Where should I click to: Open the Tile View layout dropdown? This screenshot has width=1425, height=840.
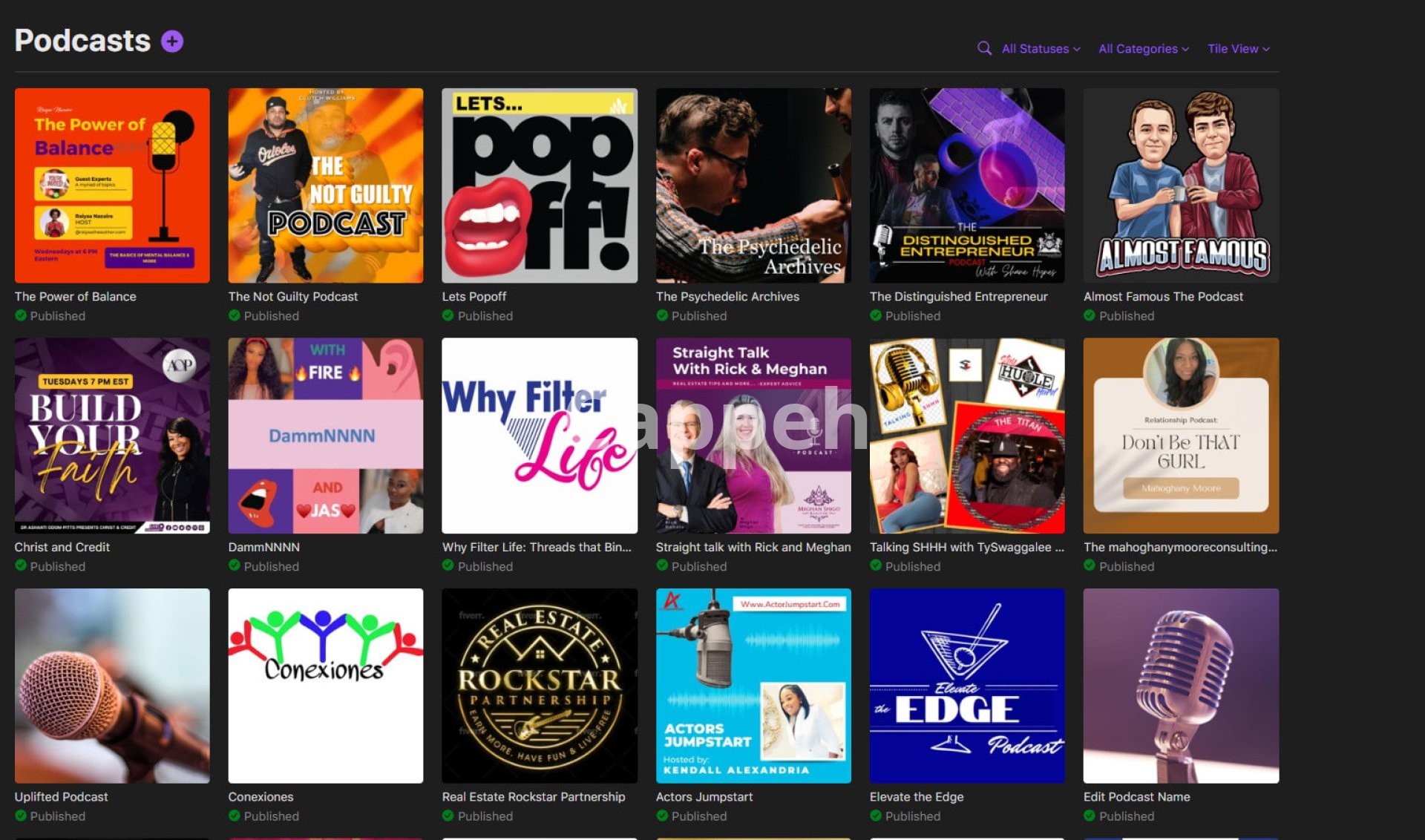pyautogui.click(x=1238, y=49)
